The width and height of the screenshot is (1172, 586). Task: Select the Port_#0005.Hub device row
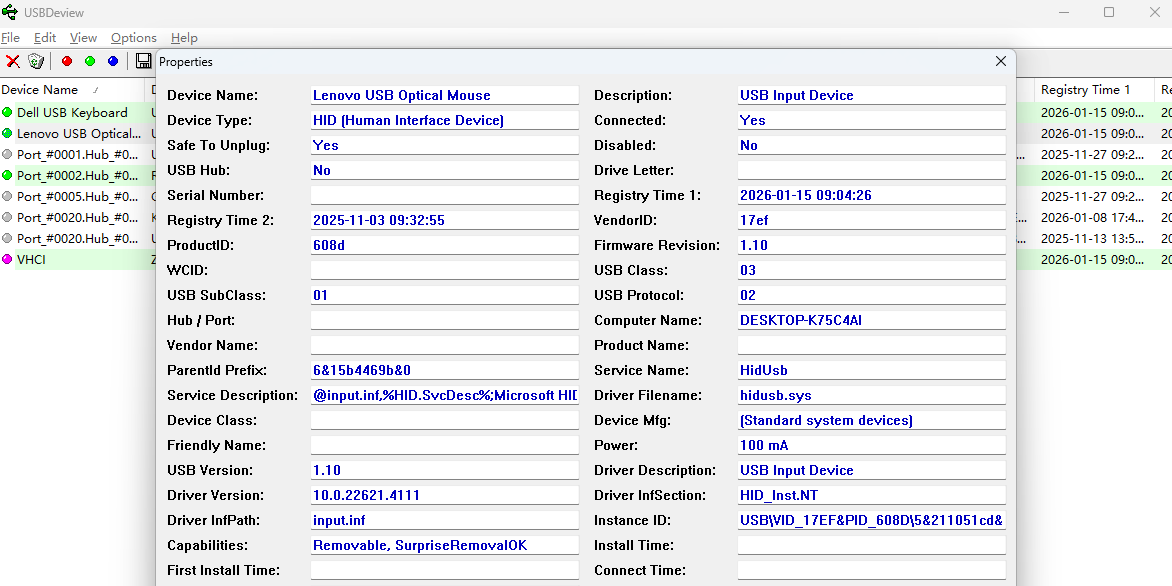77,197
